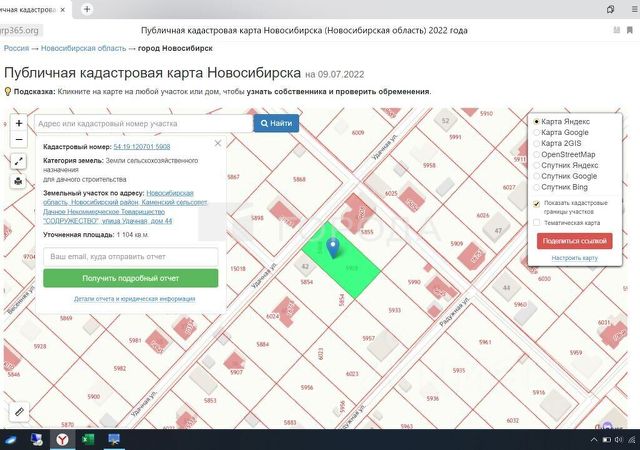Viewport: 640px width, 450px height.
Task: Open Excel from the taskbar
Action: (88, 439)
